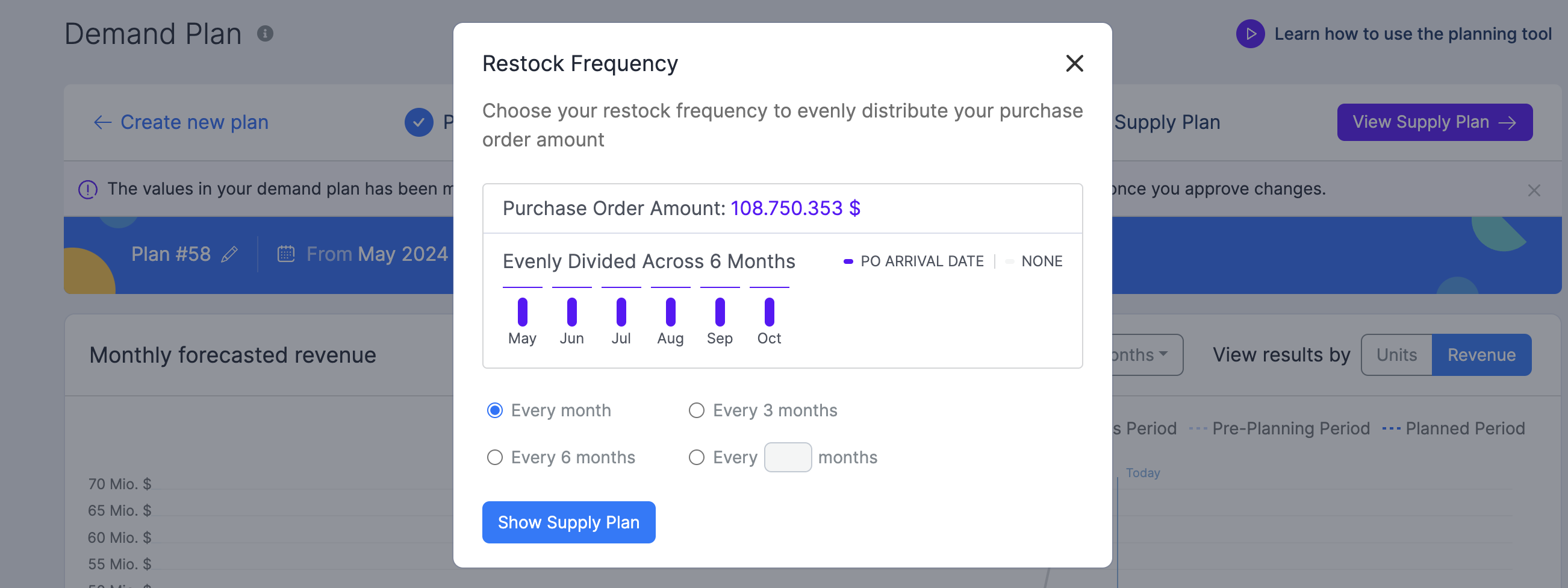Click the blue checkmark step icon

(x=418, y=122)
